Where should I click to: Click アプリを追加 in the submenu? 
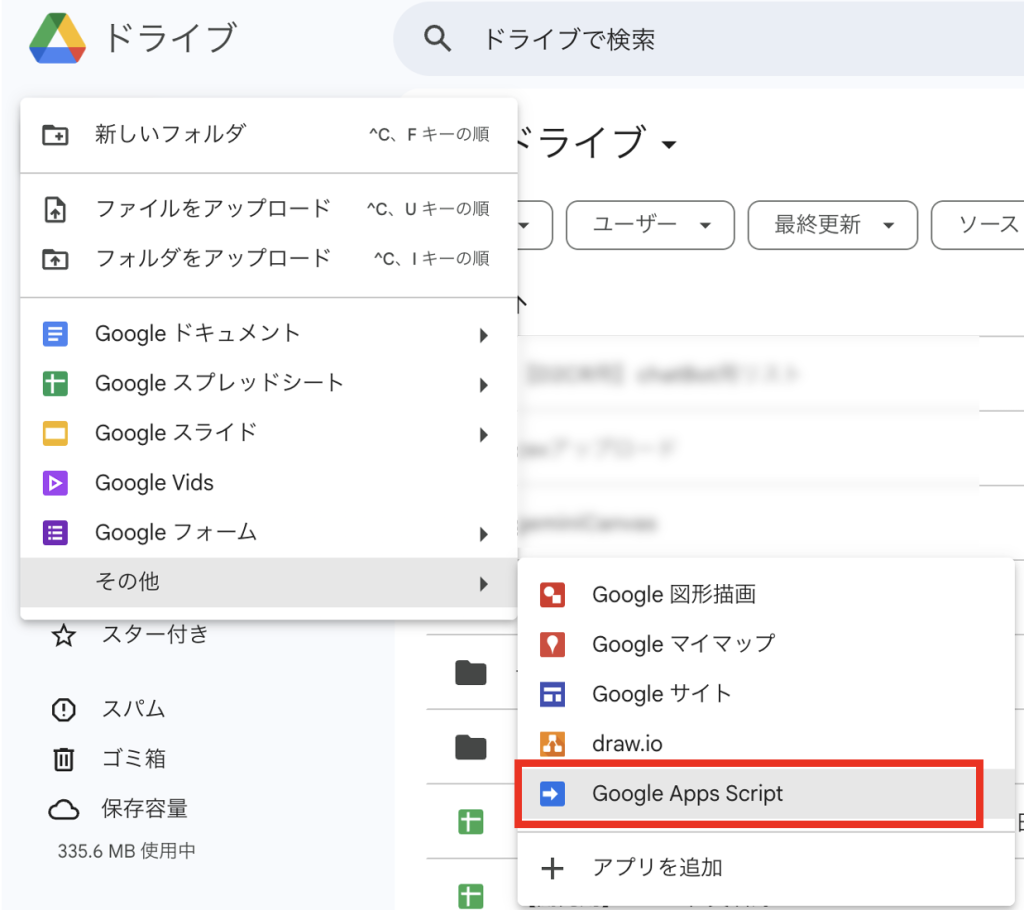pos(656,868)
